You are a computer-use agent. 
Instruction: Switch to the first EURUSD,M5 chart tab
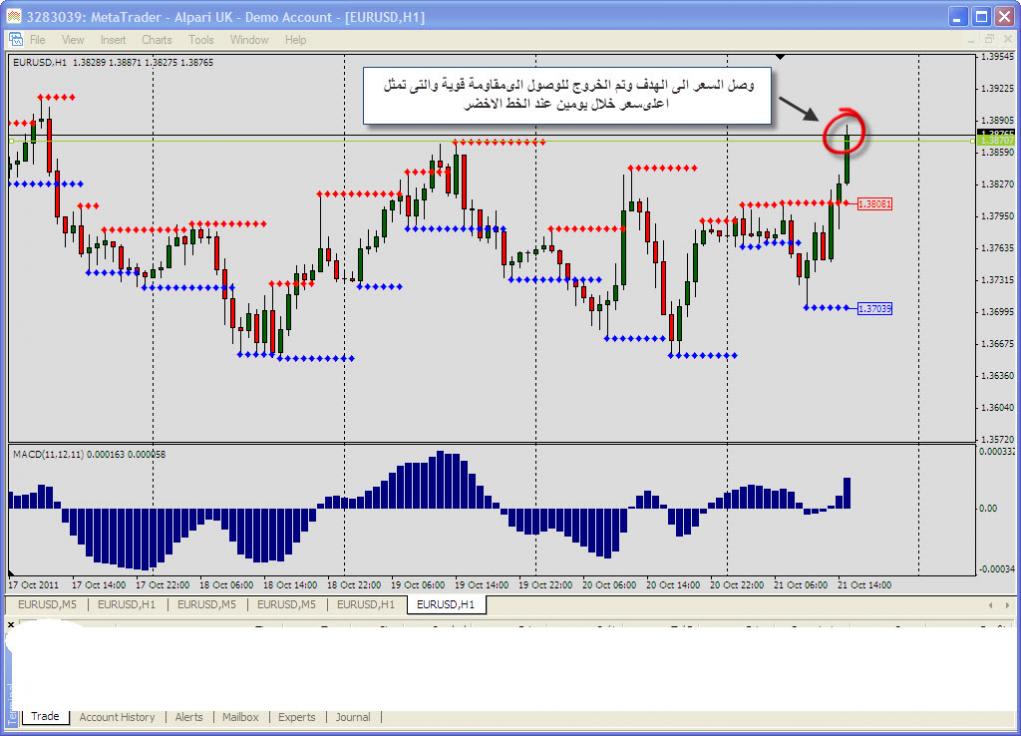pyautogui.click(x=47, y=604)
